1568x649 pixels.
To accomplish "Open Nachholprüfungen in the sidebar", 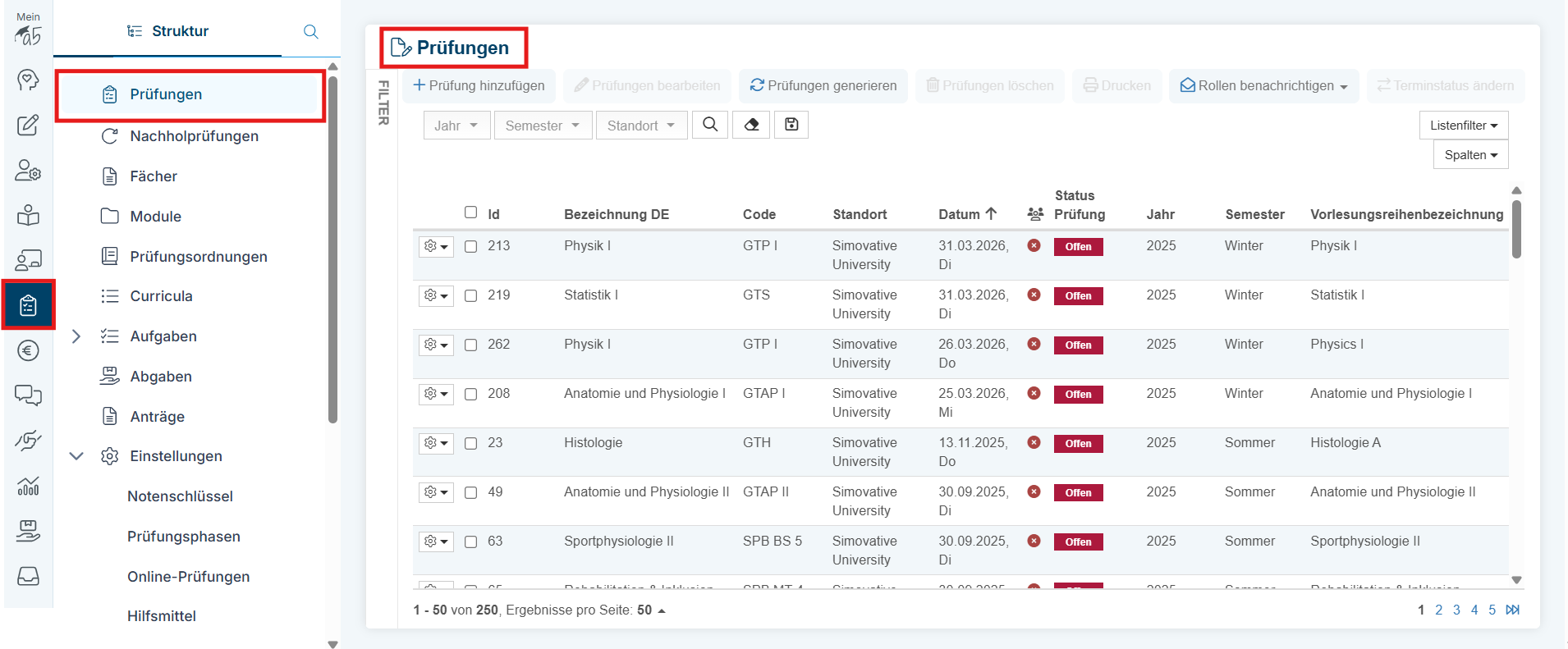I will (x=194, y=136).
